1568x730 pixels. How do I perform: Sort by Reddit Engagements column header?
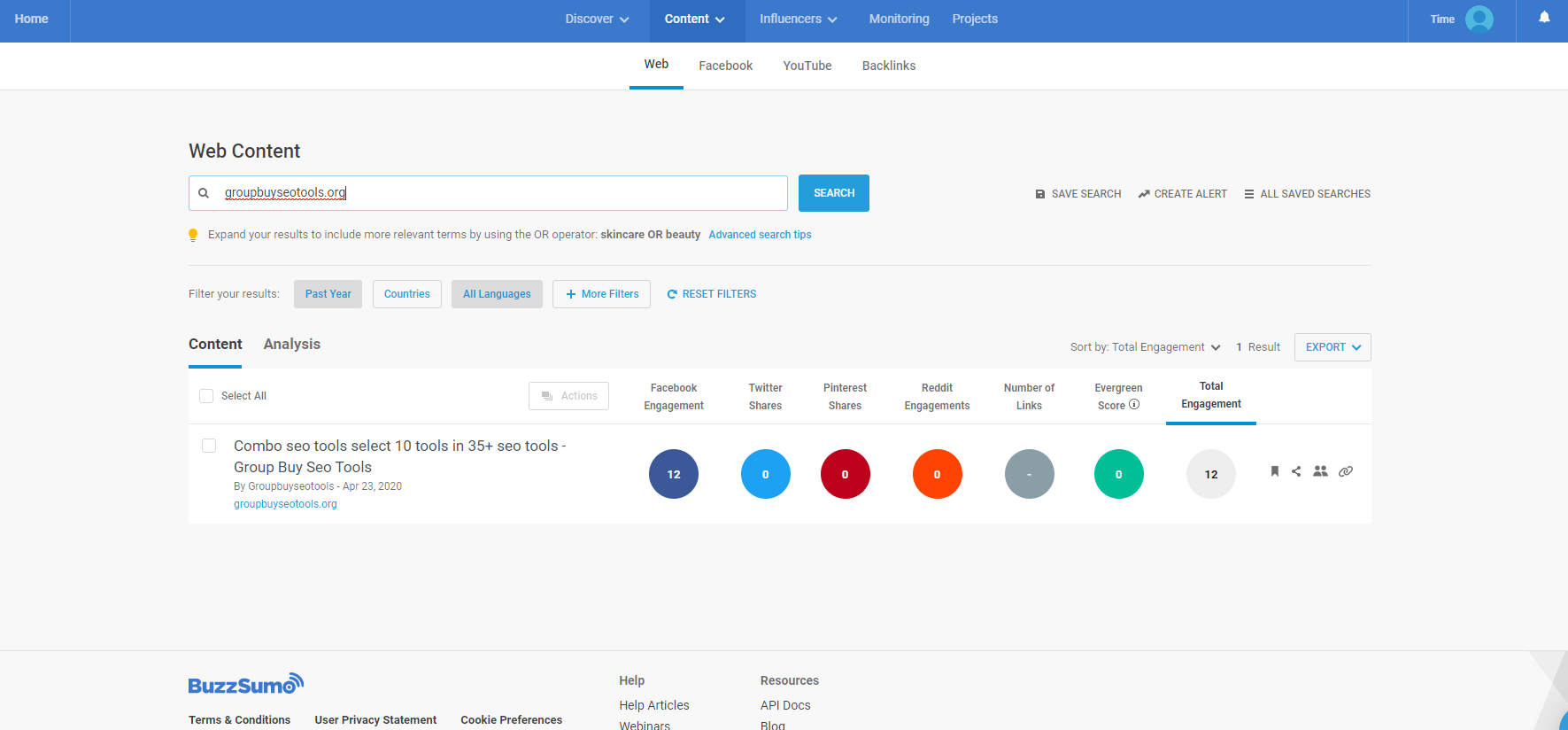tap(938, 397)
